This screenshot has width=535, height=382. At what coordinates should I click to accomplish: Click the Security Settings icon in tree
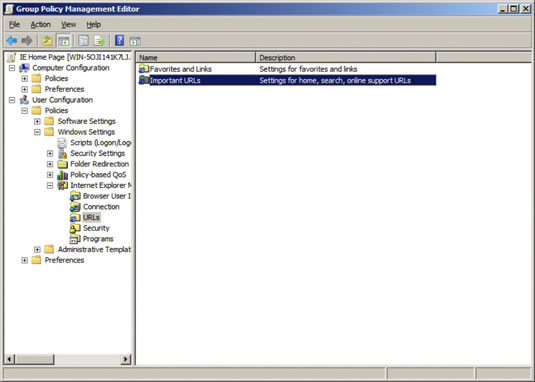(x=62, y=153)
